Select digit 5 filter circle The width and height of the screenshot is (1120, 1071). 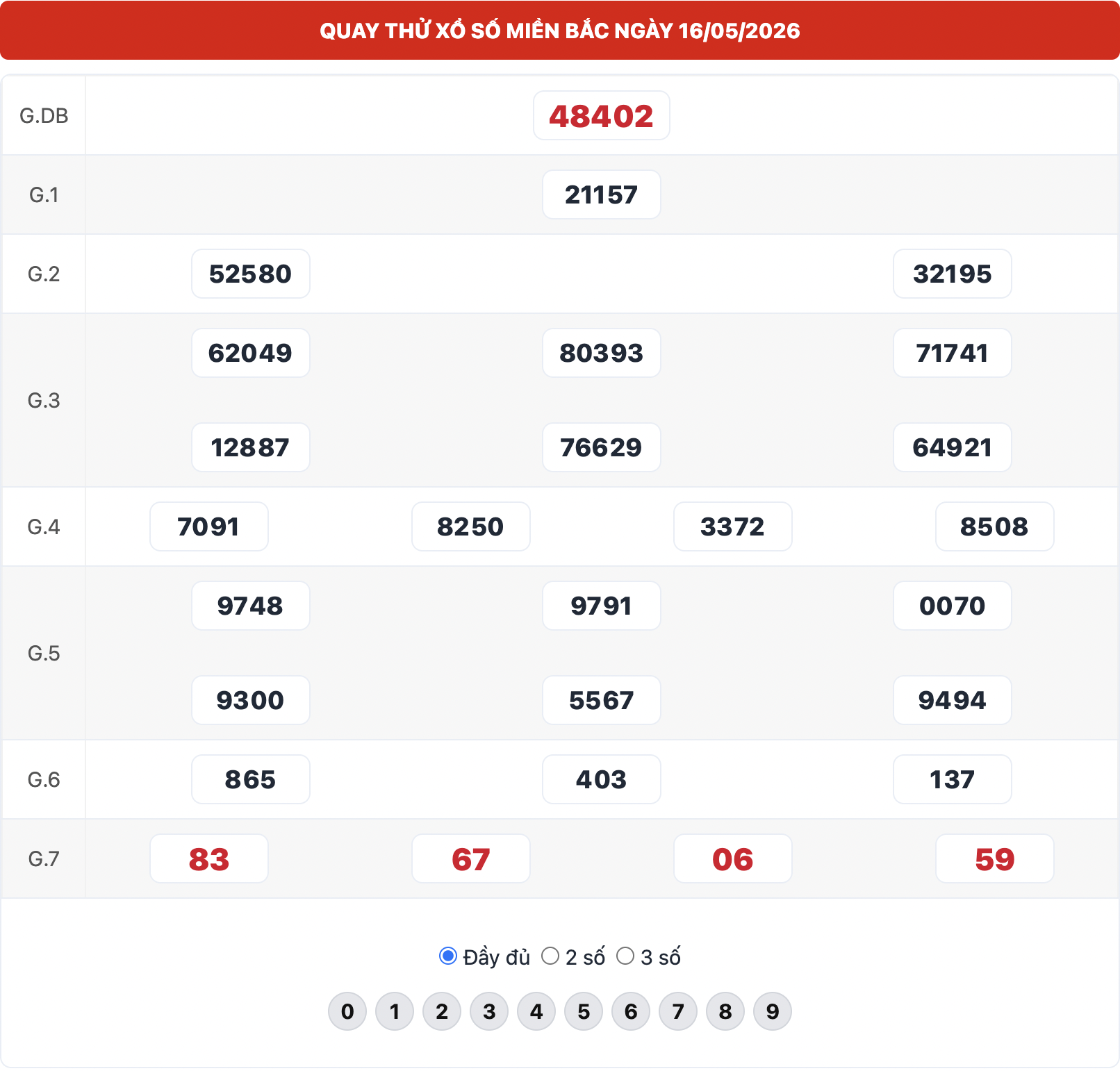584,1011
